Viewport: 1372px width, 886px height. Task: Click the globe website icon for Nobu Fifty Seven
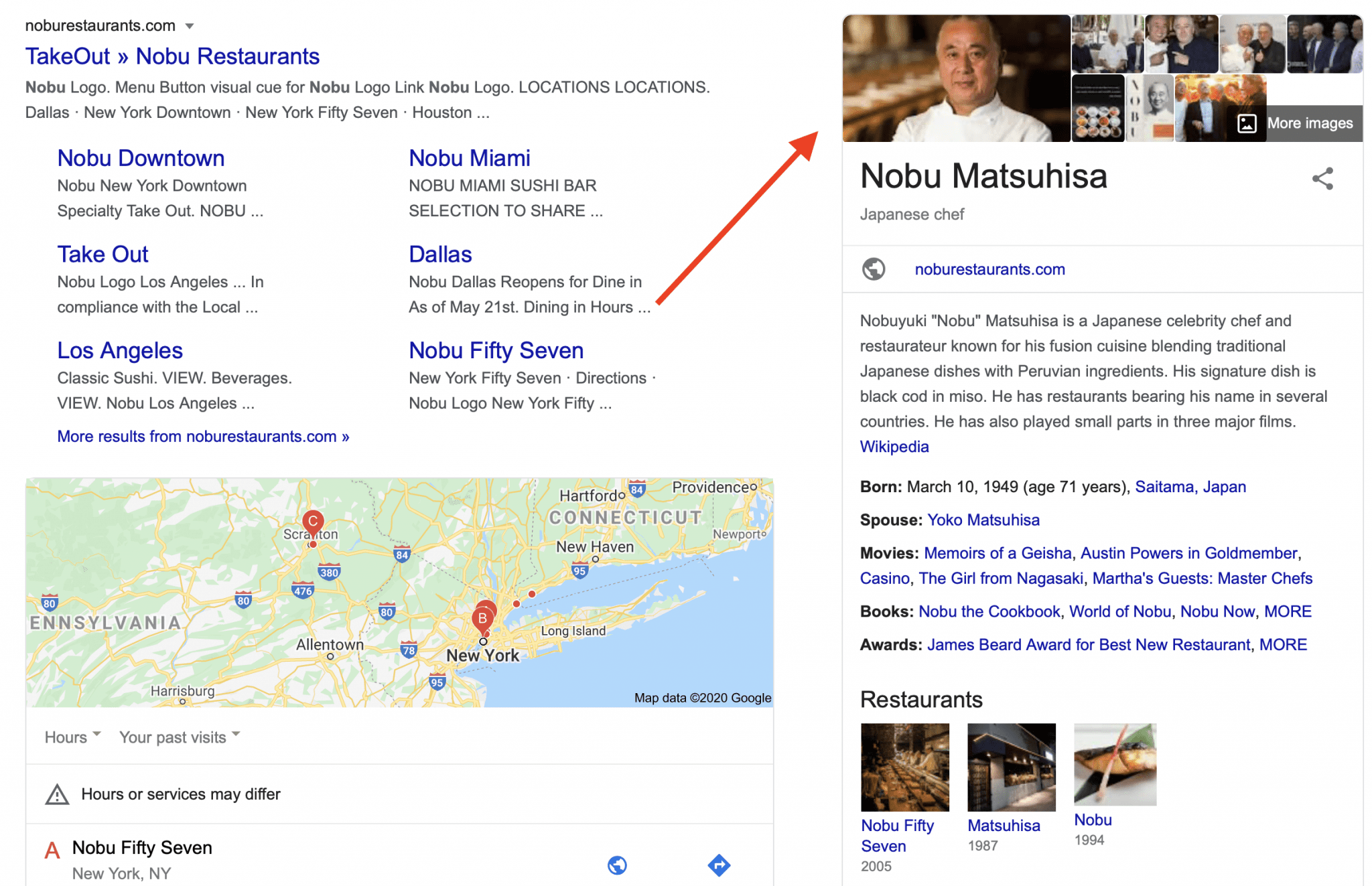[617, 865]
